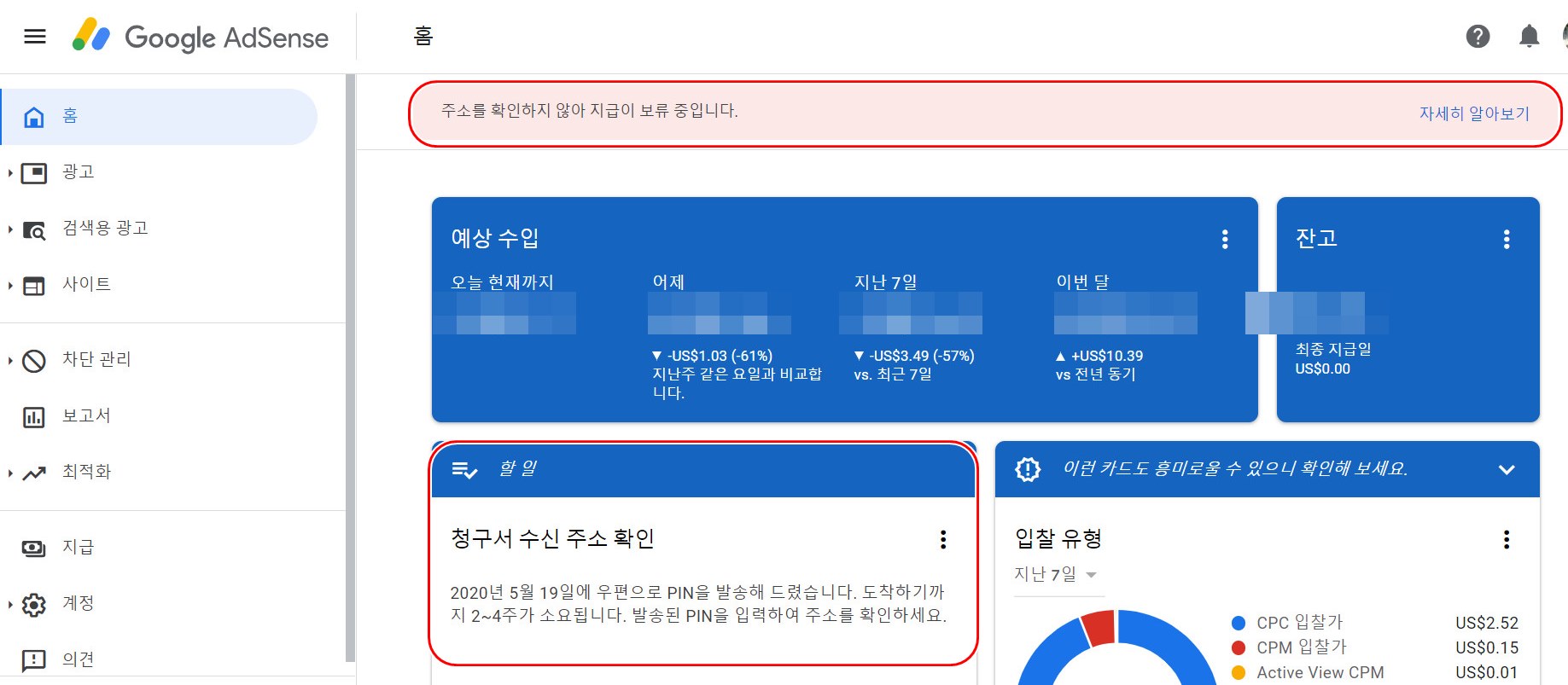Click the US$2.52 CPC bid value
The height and width of the screenshot is (685, 1568).
(1487, 623)
